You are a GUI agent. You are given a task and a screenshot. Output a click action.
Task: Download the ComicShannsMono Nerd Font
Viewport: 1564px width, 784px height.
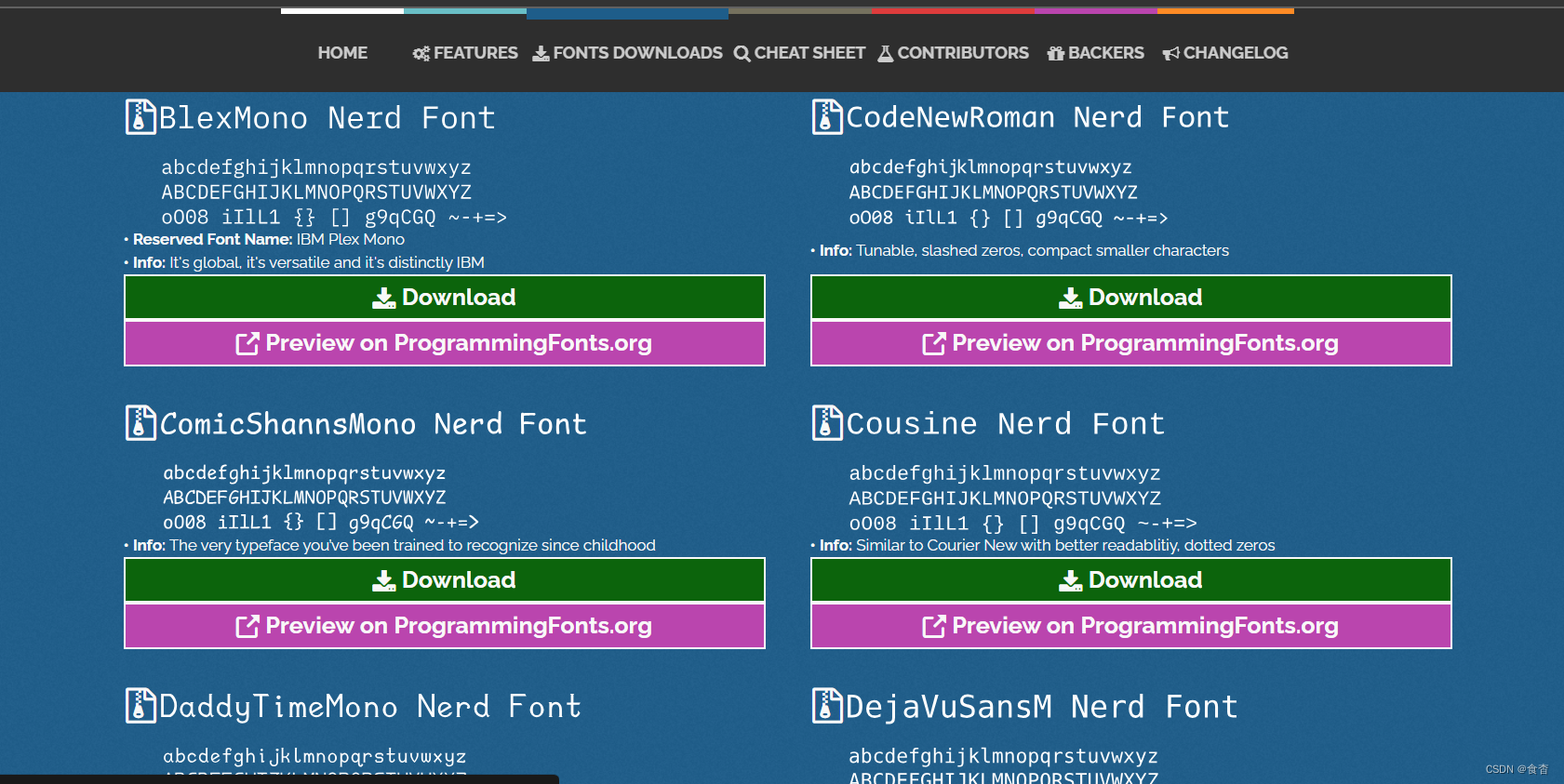coord(445,580)
